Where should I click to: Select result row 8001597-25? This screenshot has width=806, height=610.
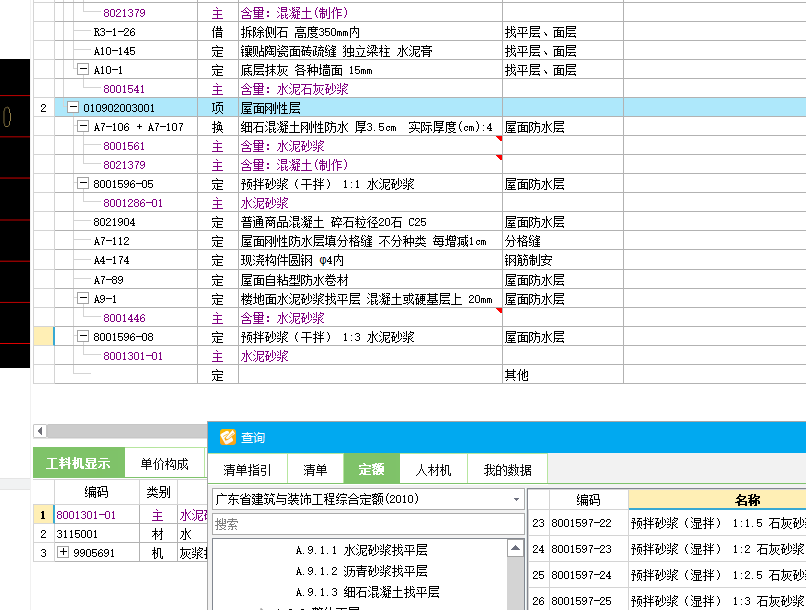click(667, 600)
